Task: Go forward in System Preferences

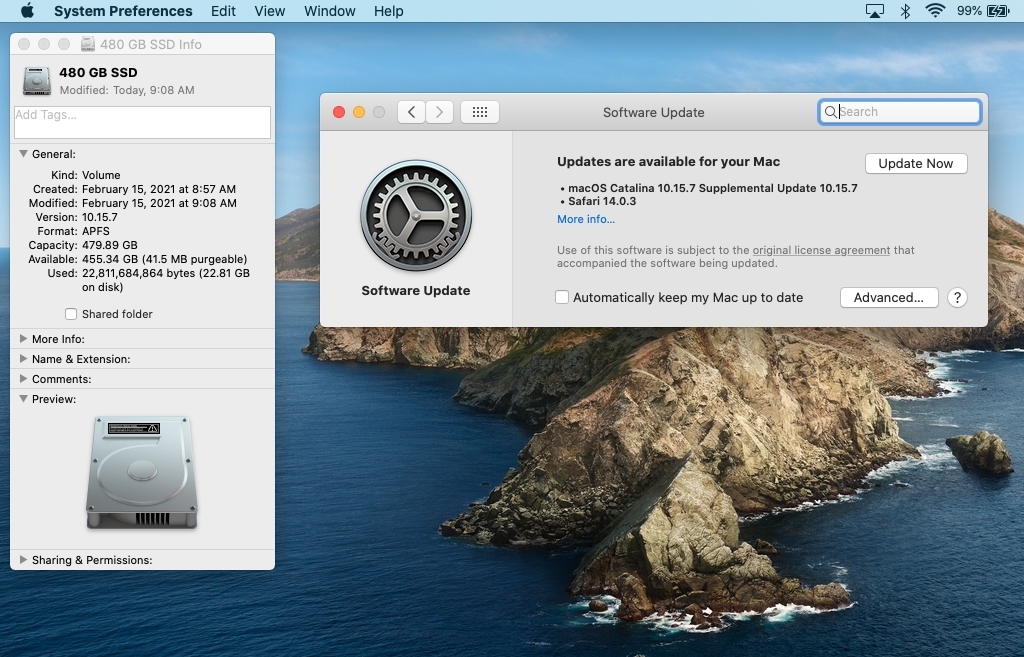Action: click(440, 112)
